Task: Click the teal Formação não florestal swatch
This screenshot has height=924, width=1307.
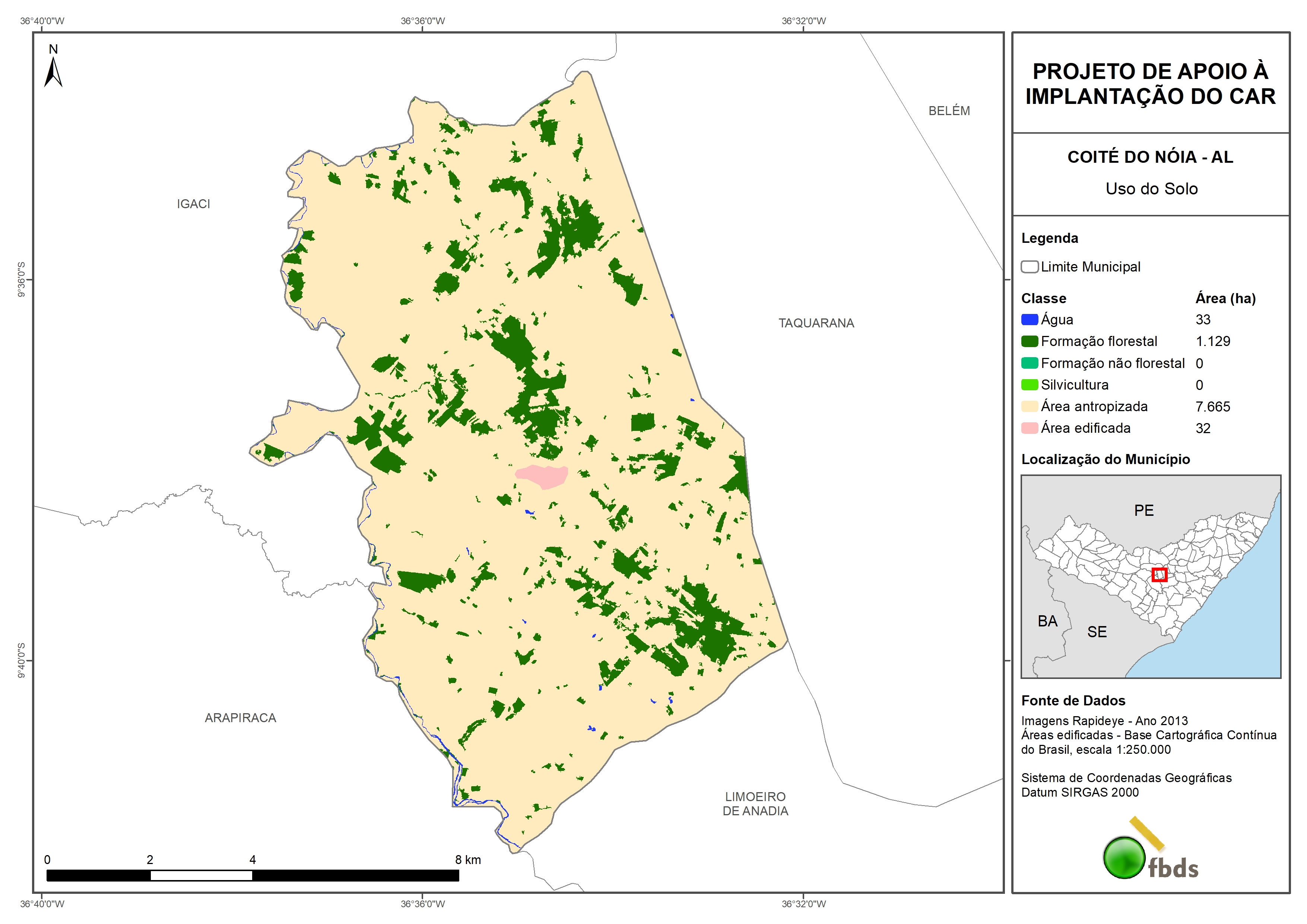Action: pos(1029,363)
